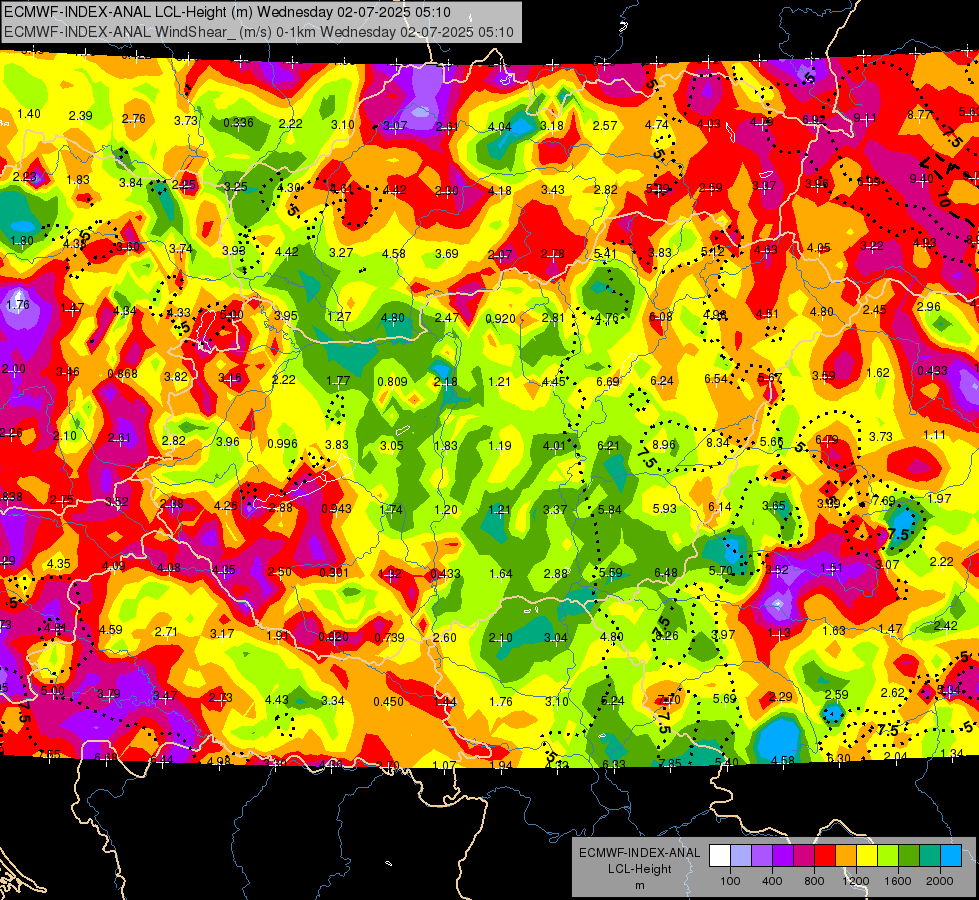Click the wind shear value 2.39
The image size is (979, 900).
[81, 116]
